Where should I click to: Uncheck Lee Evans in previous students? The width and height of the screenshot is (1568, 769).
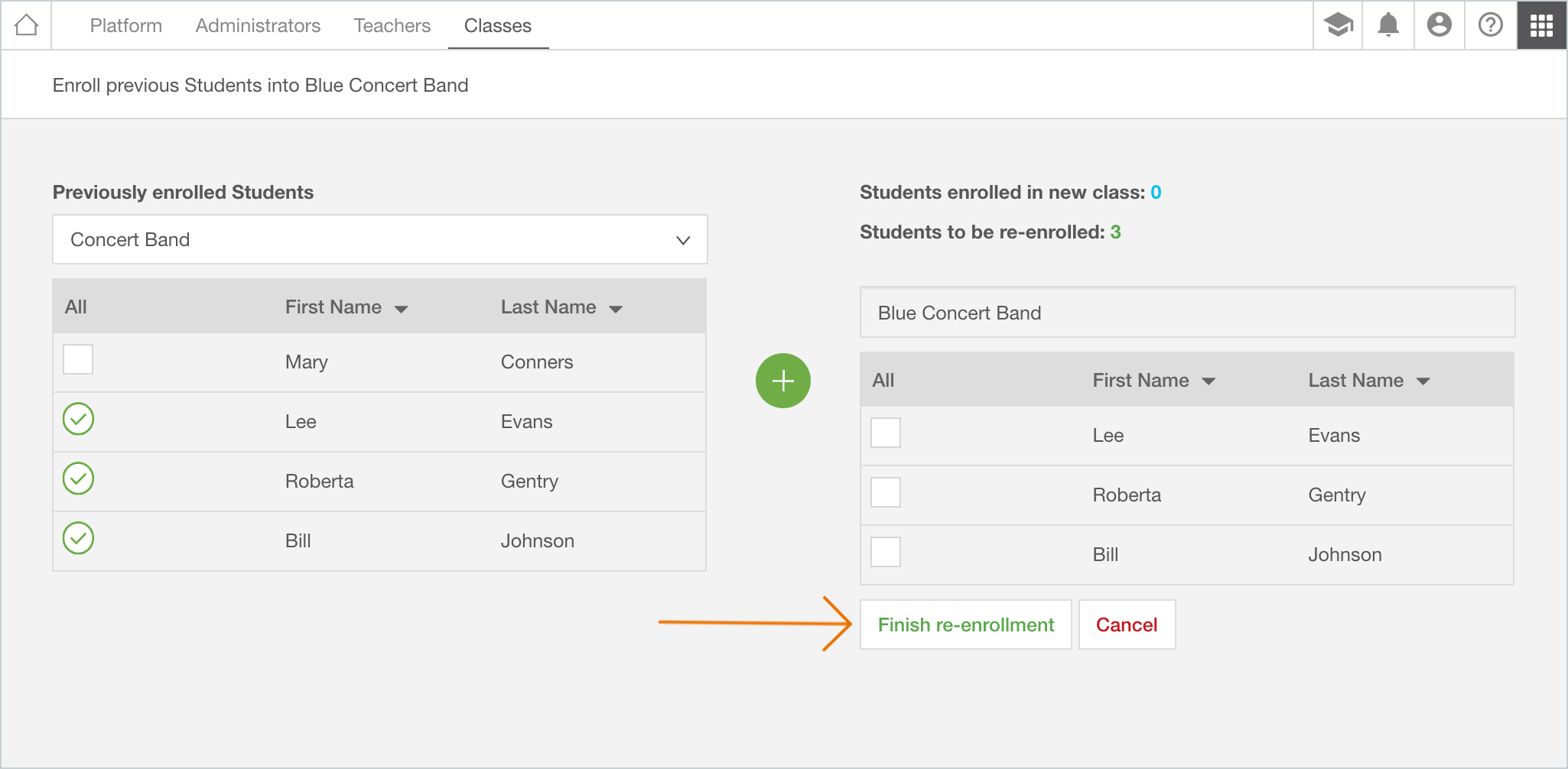point(78,419)
